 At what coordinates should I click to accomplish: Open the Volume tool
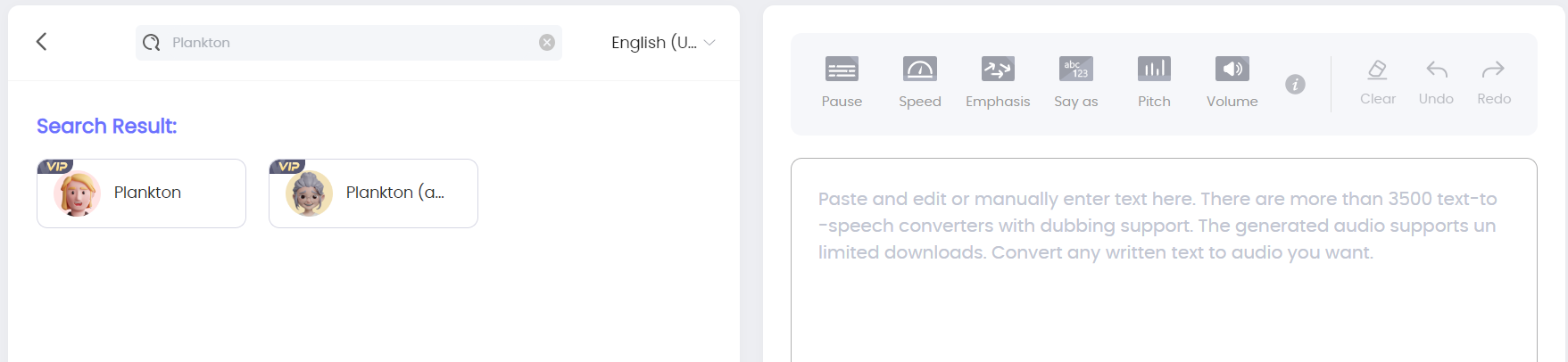click(x=1232, y=82)
